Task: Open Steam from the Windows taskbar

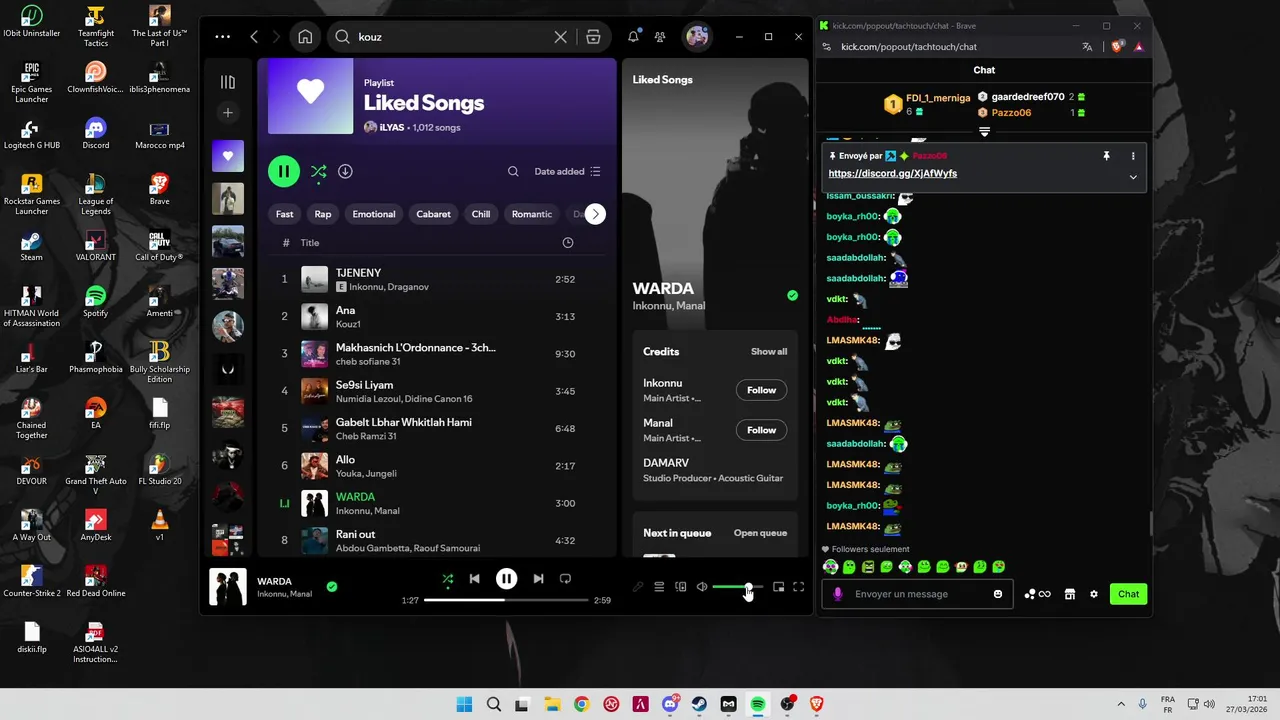Action: [x=699, y=704]
